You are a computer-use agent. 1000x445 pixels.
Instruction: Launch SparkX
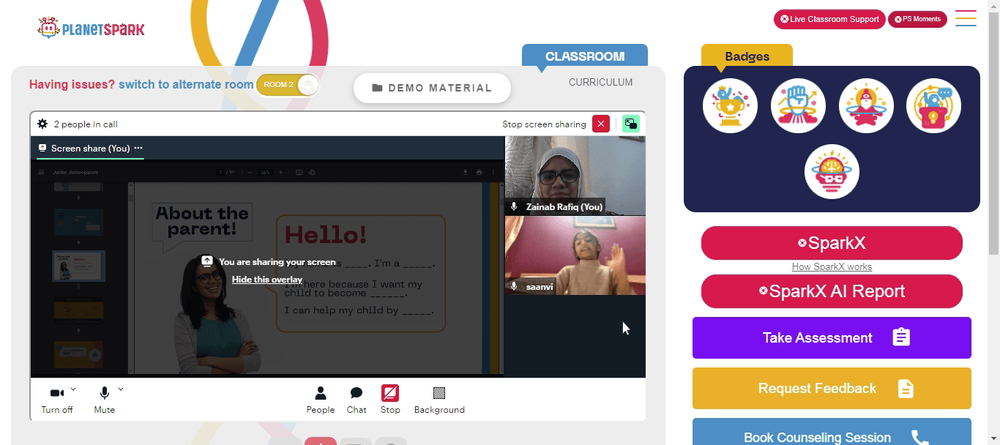coord(832,243)
